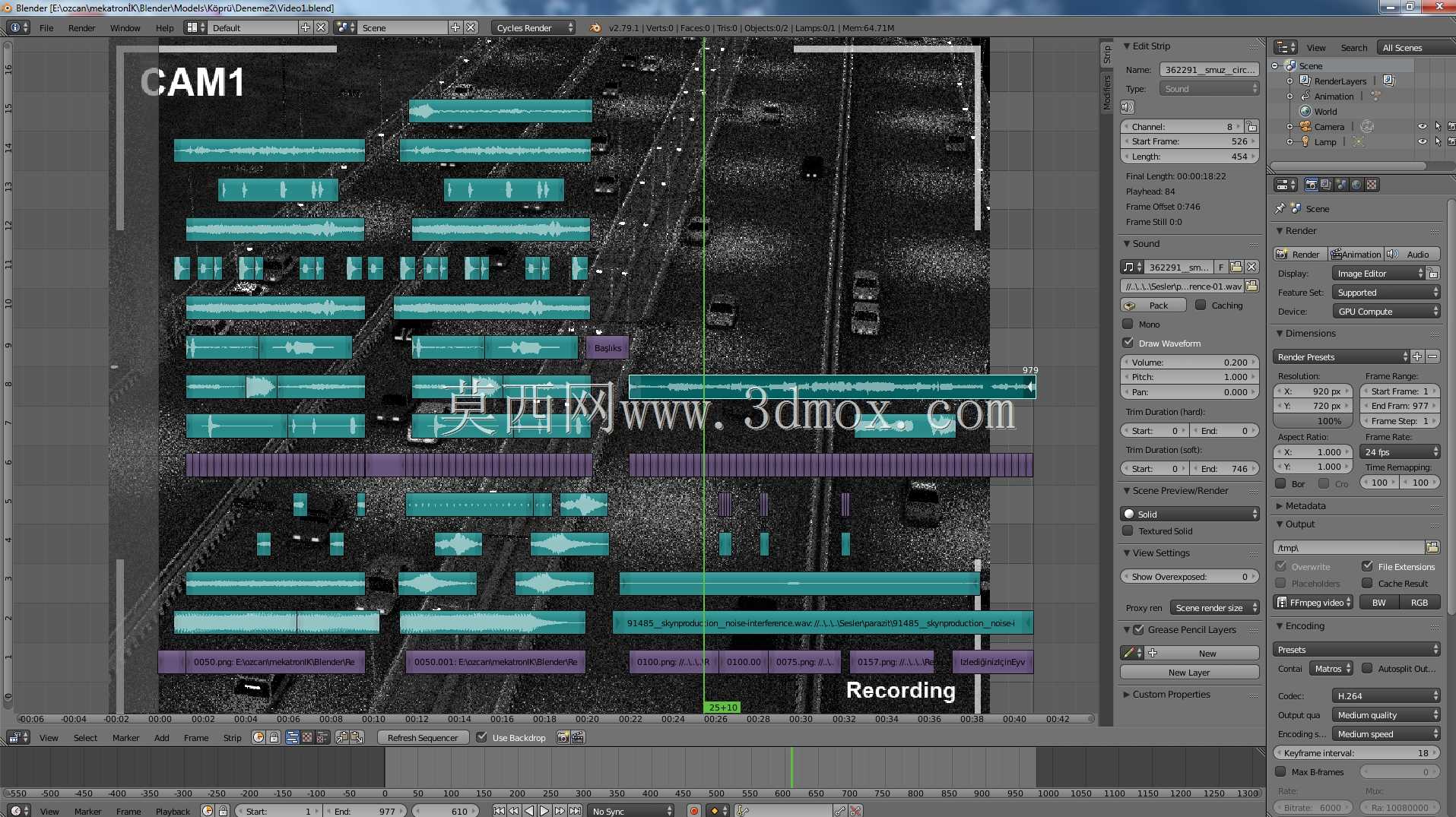This screenshot has width=1456, height=817.
Task: Click the lock time to other windows icon
Action: (x=274, y=737)
